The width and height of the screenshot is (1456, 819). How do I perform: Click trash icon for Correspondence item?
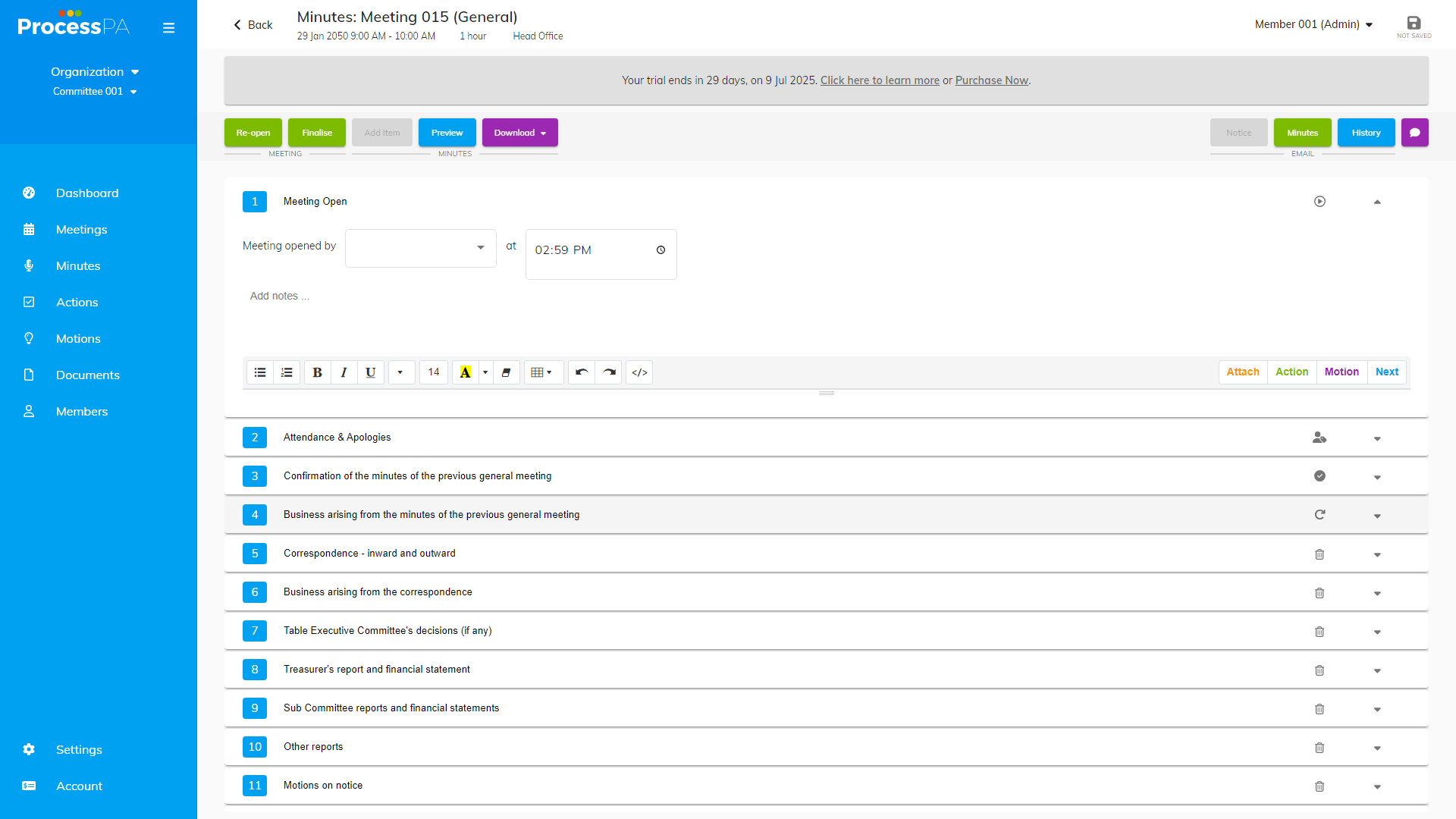click(1319, 554)
